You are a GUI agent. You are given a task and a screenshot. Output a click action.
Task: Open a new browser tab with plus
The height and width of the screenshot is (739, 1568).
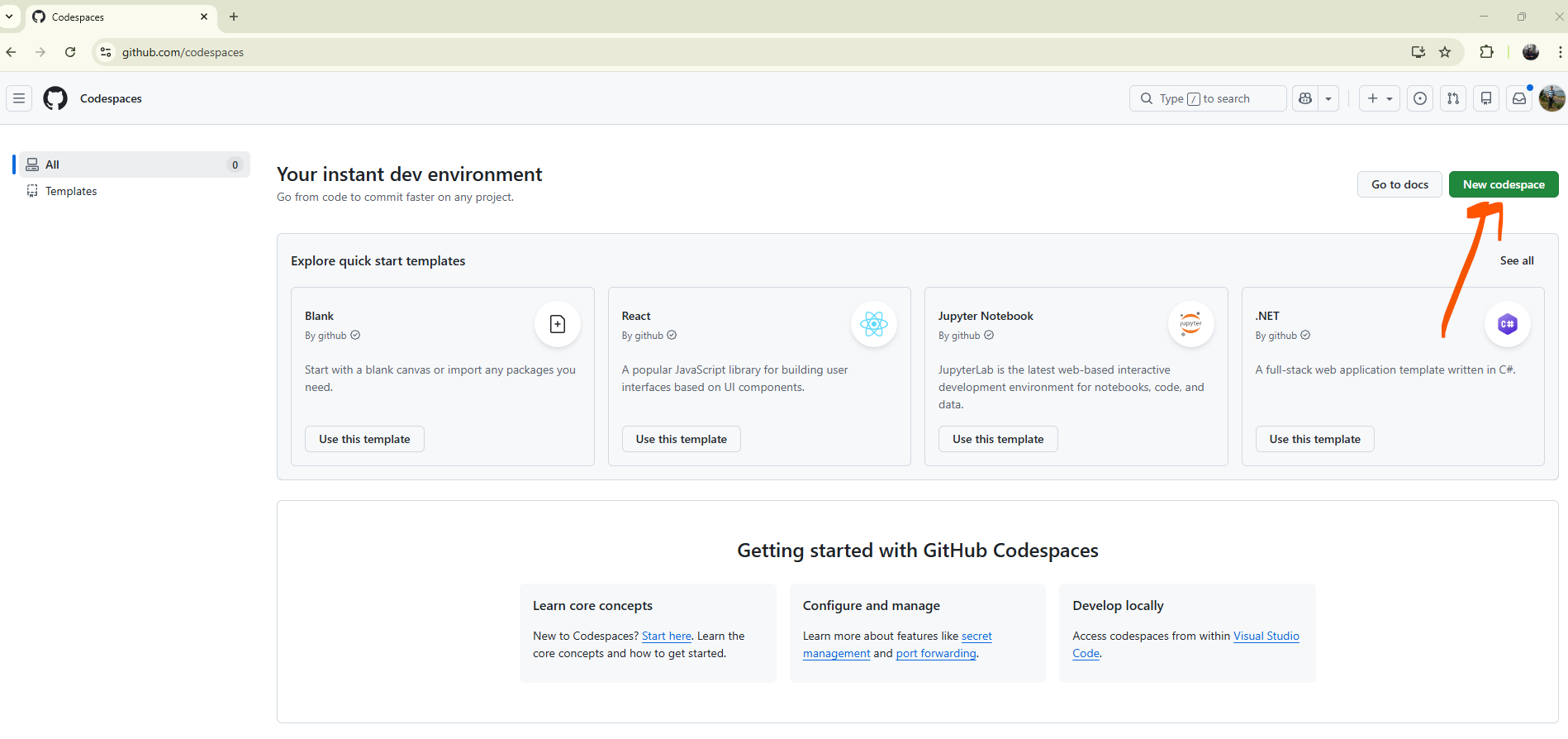(234, 17)
